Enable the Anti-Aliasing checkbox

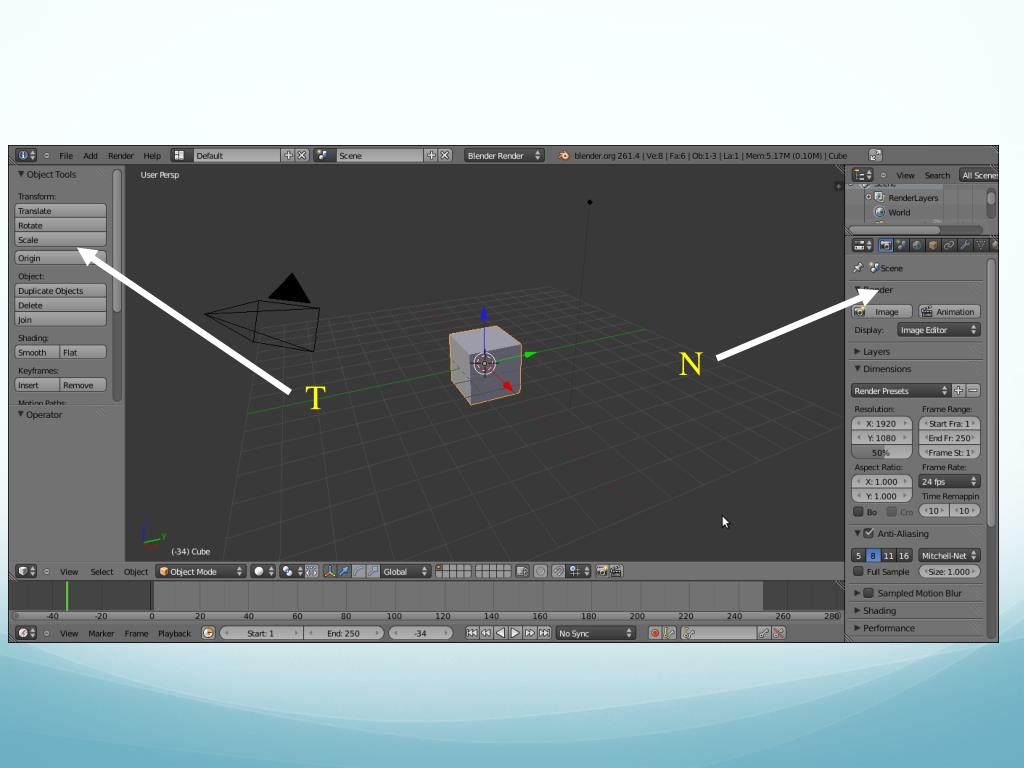click(x=869, y=534)
